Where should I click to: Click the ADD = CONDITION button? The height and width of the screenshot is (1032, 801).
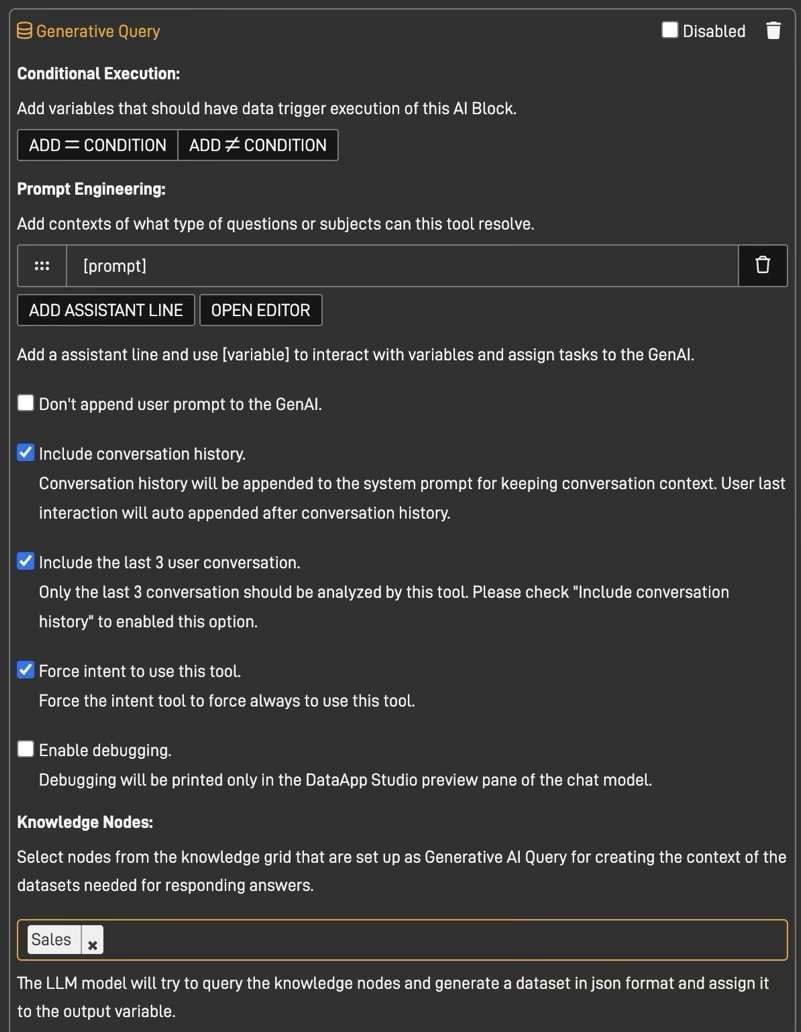click(97, 145)
